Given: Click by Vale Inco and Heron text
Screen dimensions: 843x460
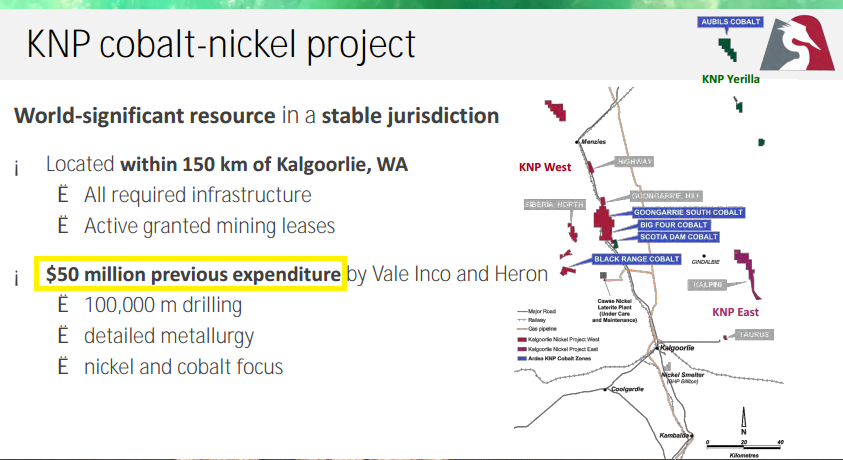Looking at the screenshot, I should pos(447,274).
